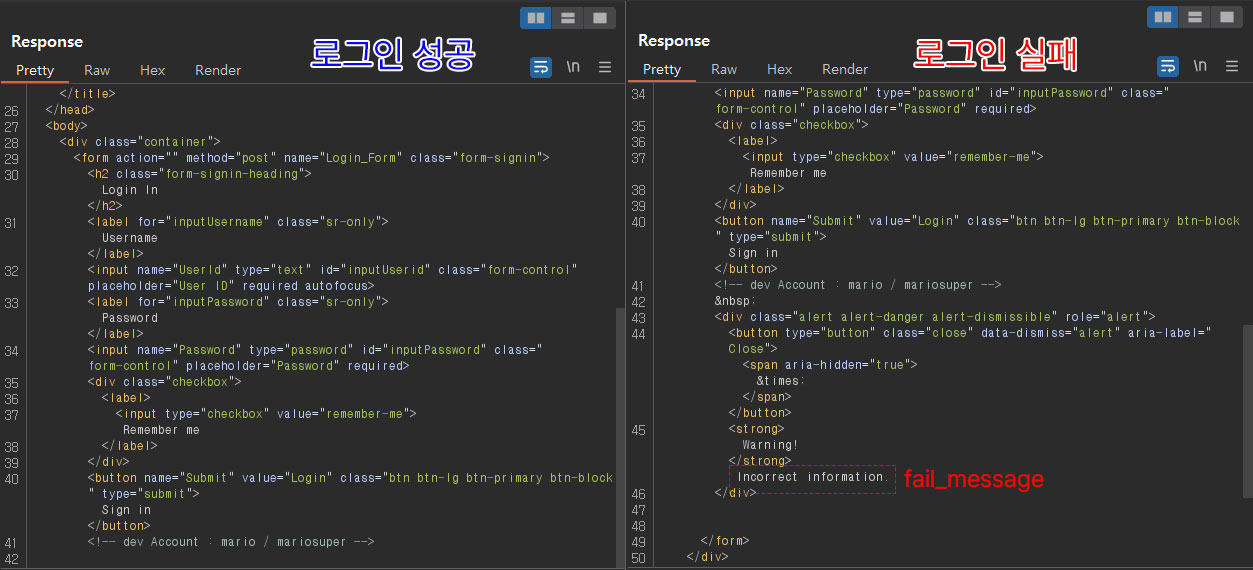Click input name="Password" line in right panel
Screen dimensions: 1253x570
pos(942,93)
